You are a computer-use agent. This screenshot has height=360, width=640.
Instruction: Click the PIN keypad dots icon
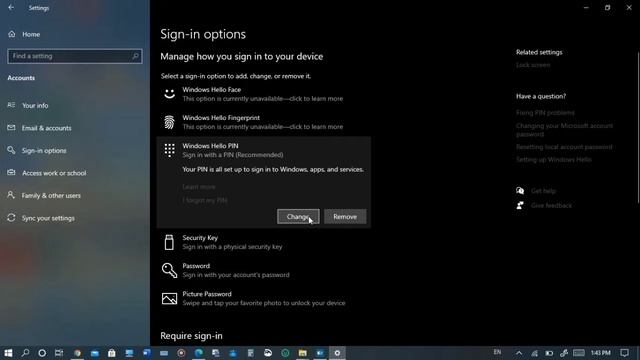[x=169, y=150]
